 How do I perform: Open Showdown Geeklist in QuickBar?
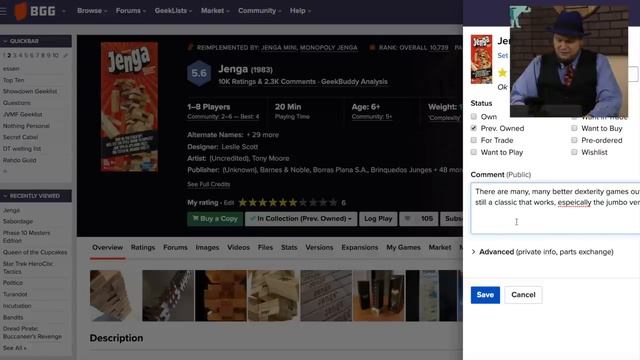[30, 91]
